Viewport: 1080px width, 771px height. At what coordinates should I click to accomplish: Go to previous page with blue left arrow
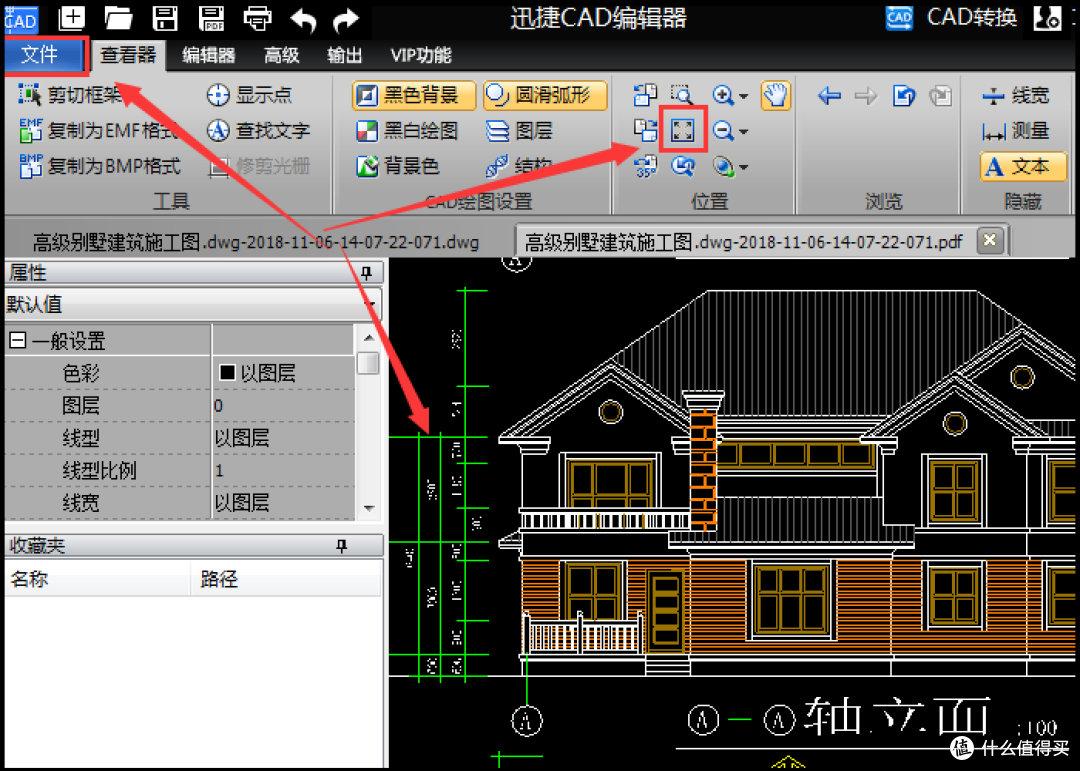[829, 95]
